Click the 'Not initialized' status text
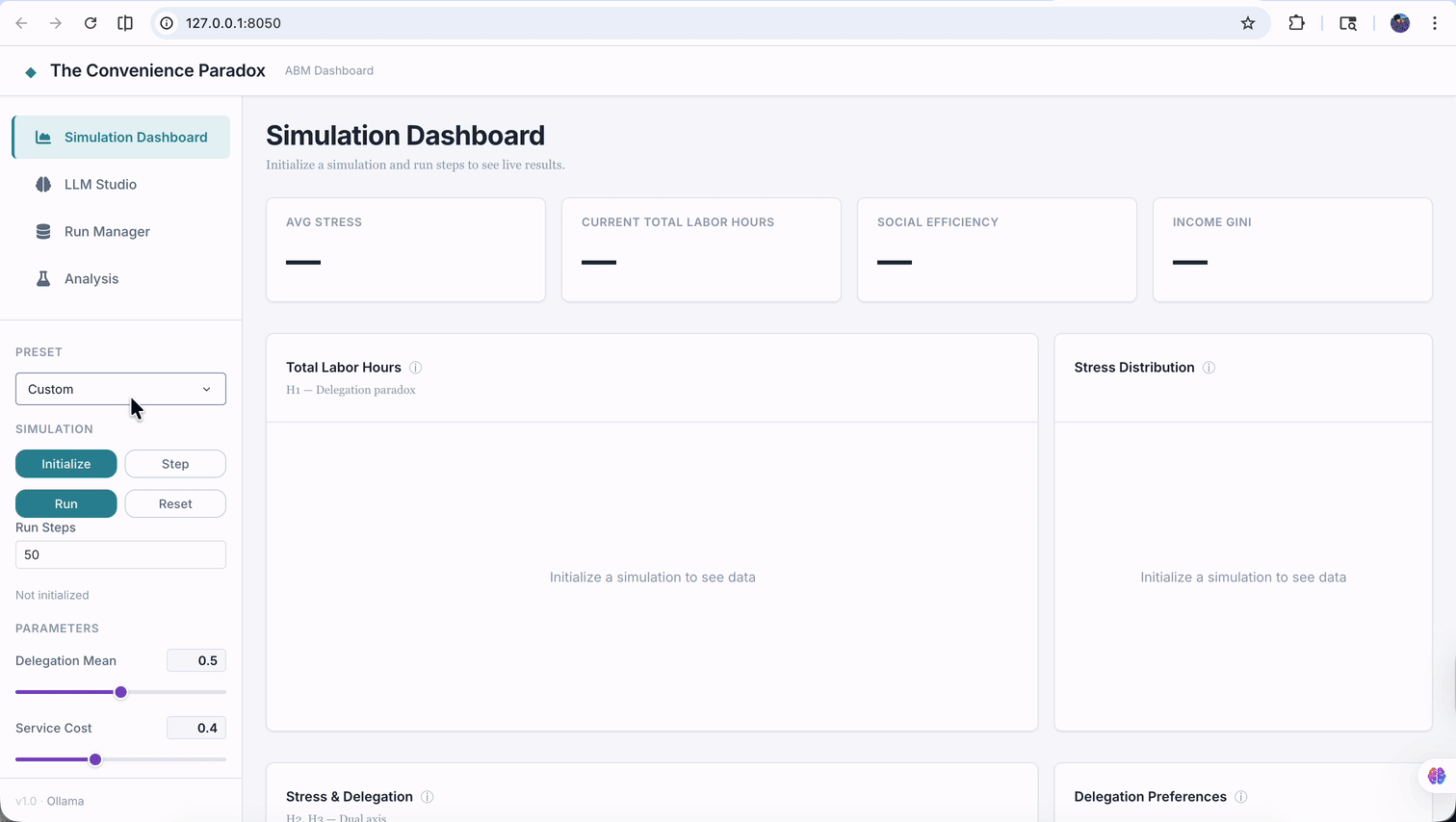The height and width of the screenshot is (822, 1456). pos(52,595)
